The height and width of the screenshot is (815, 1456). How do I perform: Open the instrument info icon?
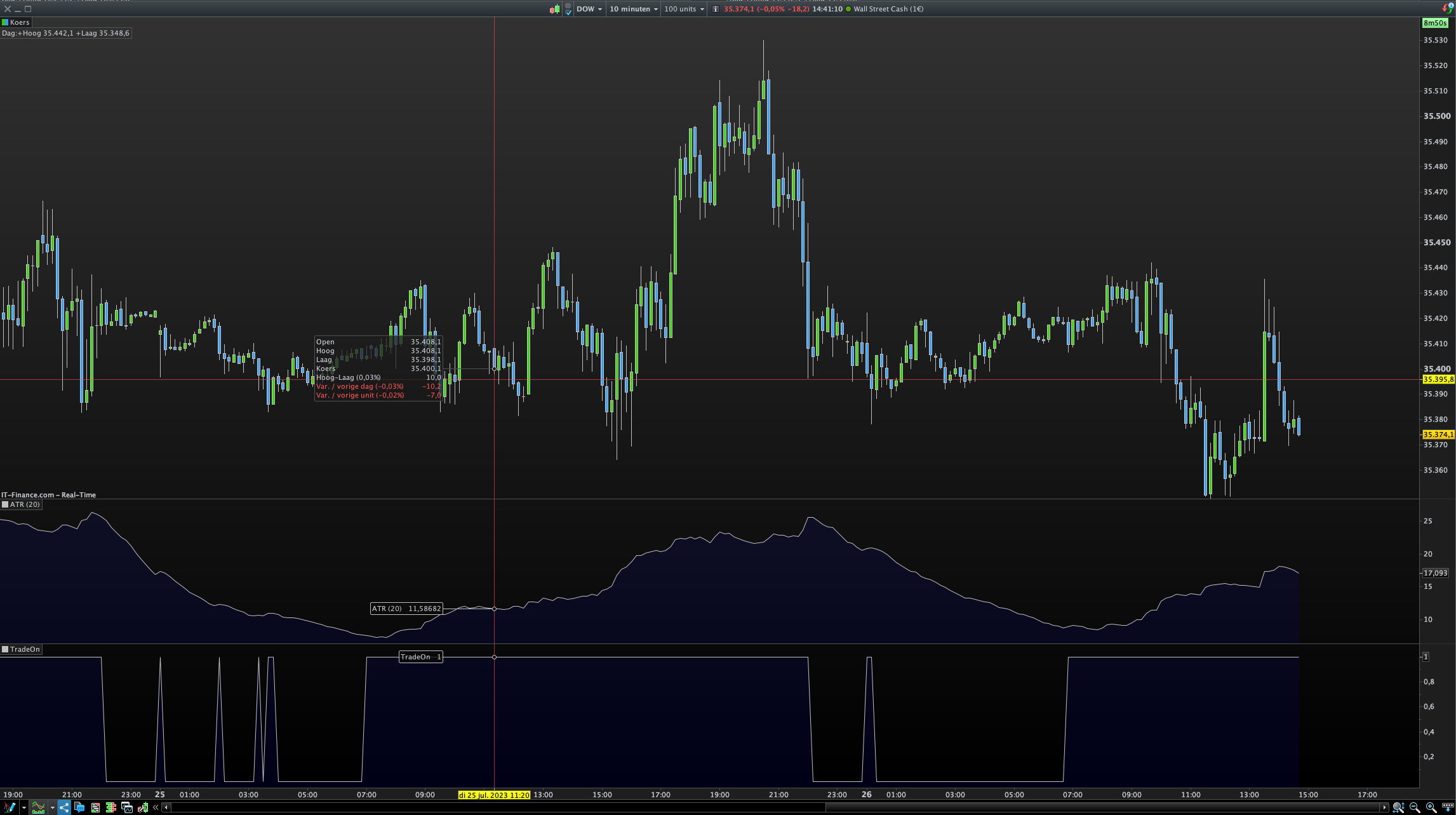[715, 9]
